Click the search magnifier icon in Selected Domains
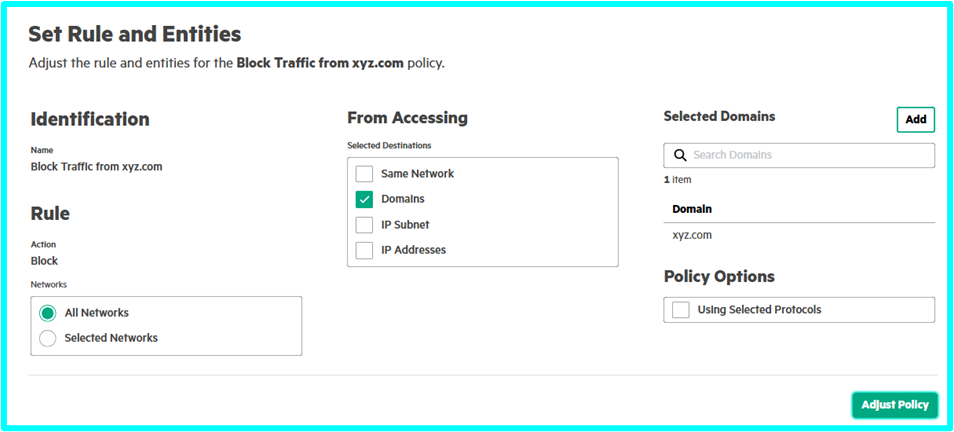Image resolution: width=954 pixels, height=432 pixels. (680, 155)
